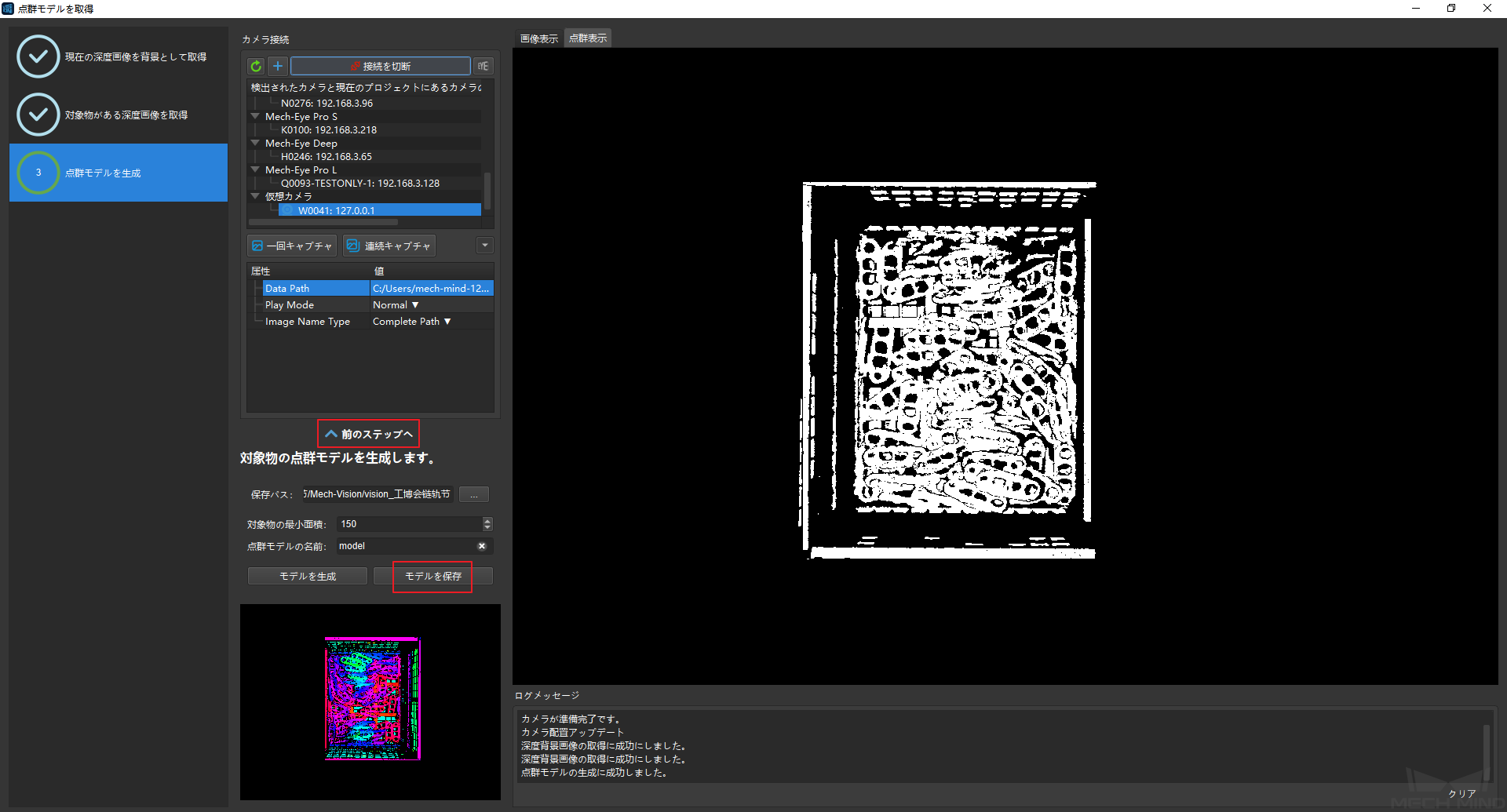Open the Play Mode Normal dropdown
Screen dimensions: 1507x812
tap(396, 305)
